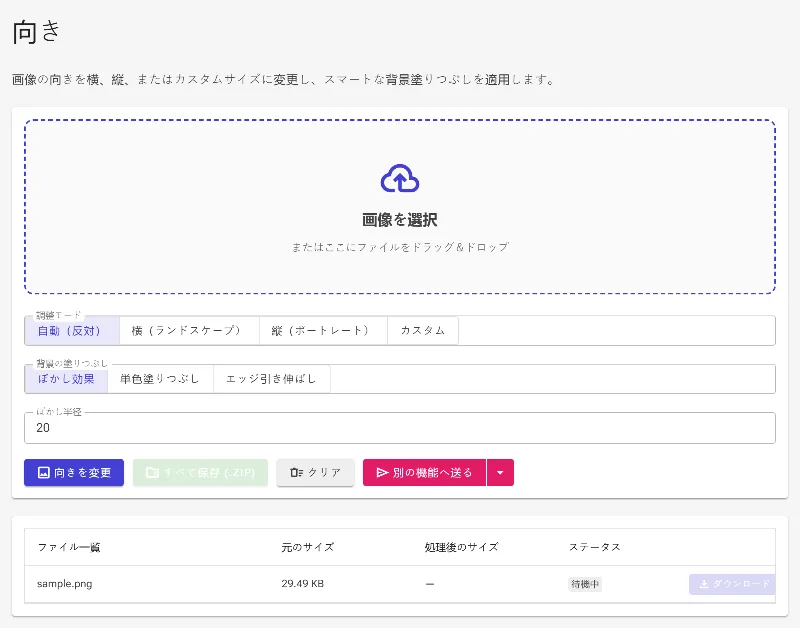Image resolution: width=800 pixels, height=628 pixels.
Task: Select ぼかし効果 background fill
Action: 66,379
